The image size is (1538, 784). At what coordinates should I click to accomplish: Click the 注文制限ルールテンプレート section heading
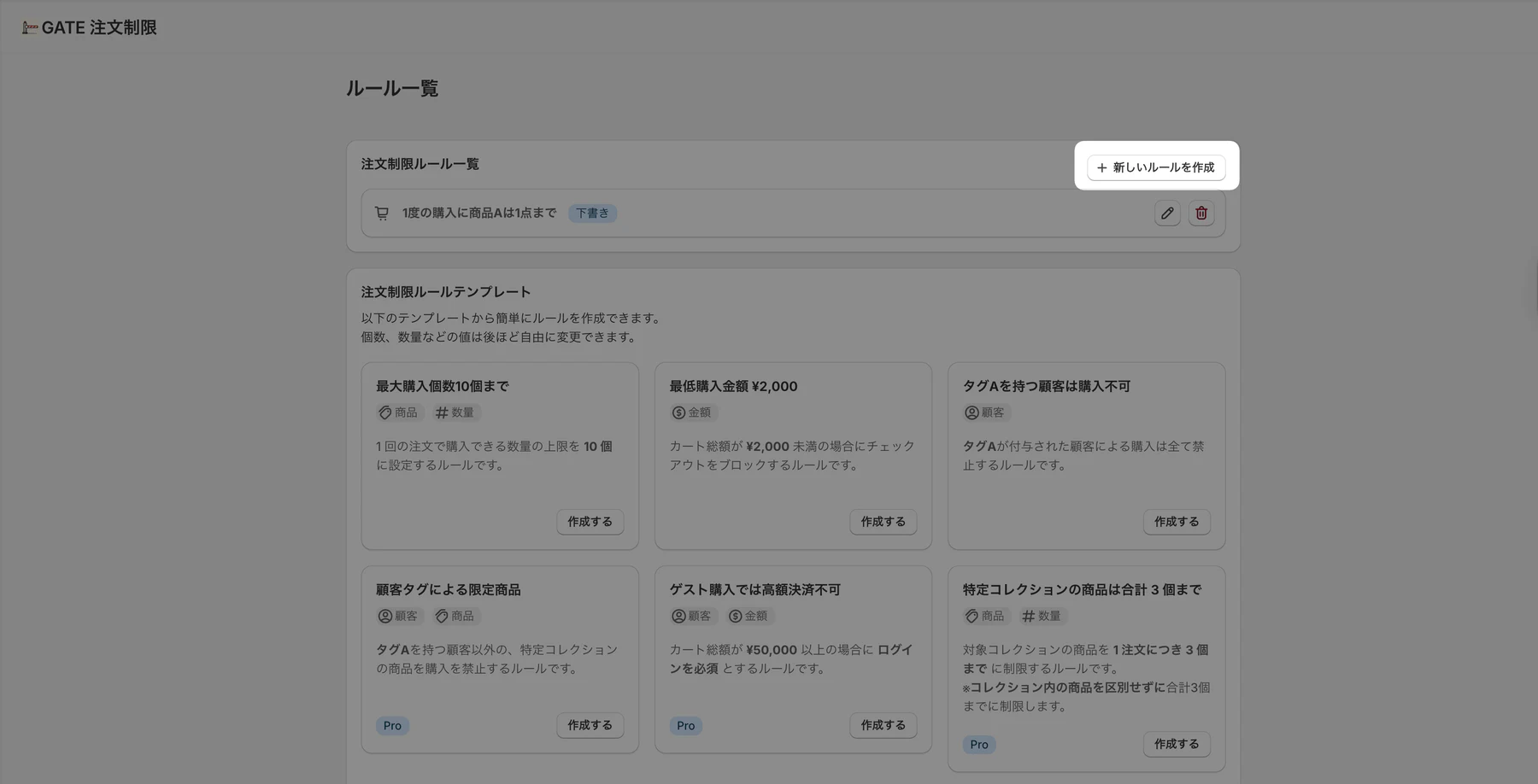tap(446, 292)
